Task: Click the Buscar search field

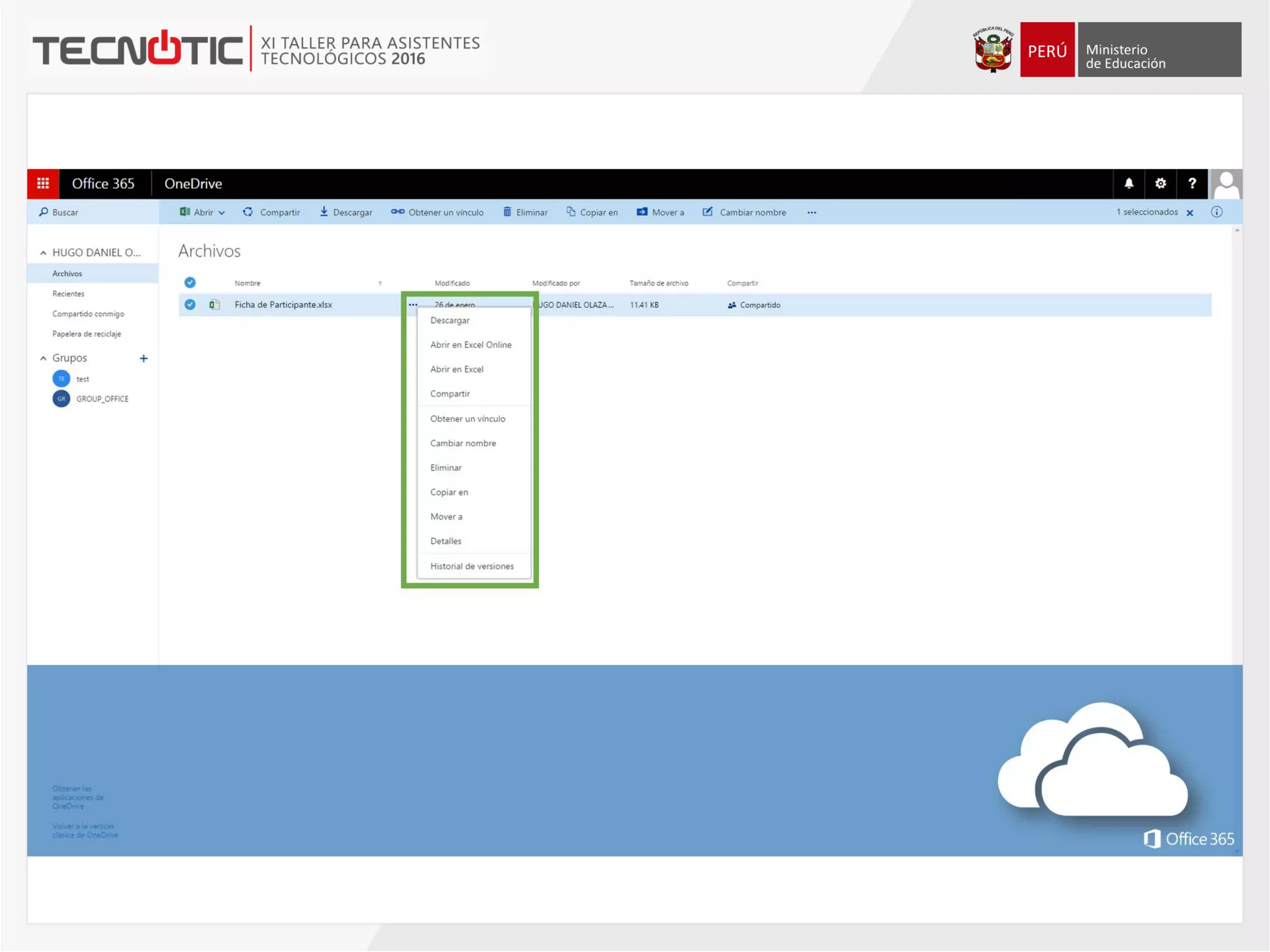Action: coord(65,212)
